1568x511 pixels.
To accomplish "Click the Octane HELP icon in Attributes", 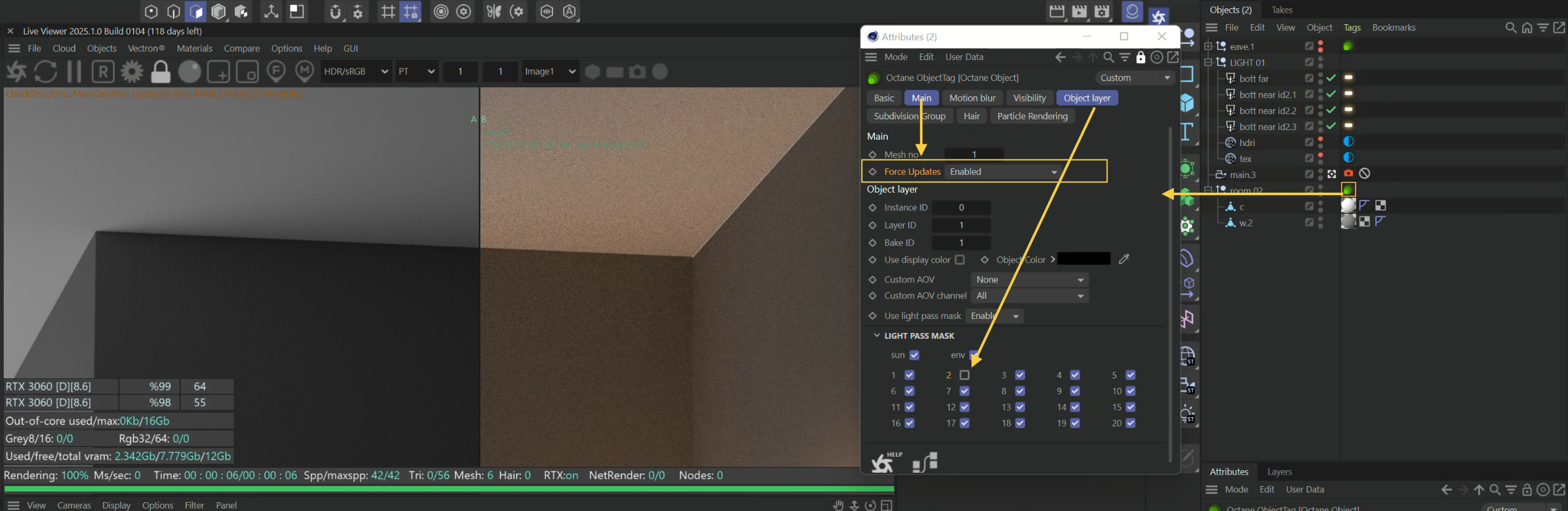I will 887,462.
